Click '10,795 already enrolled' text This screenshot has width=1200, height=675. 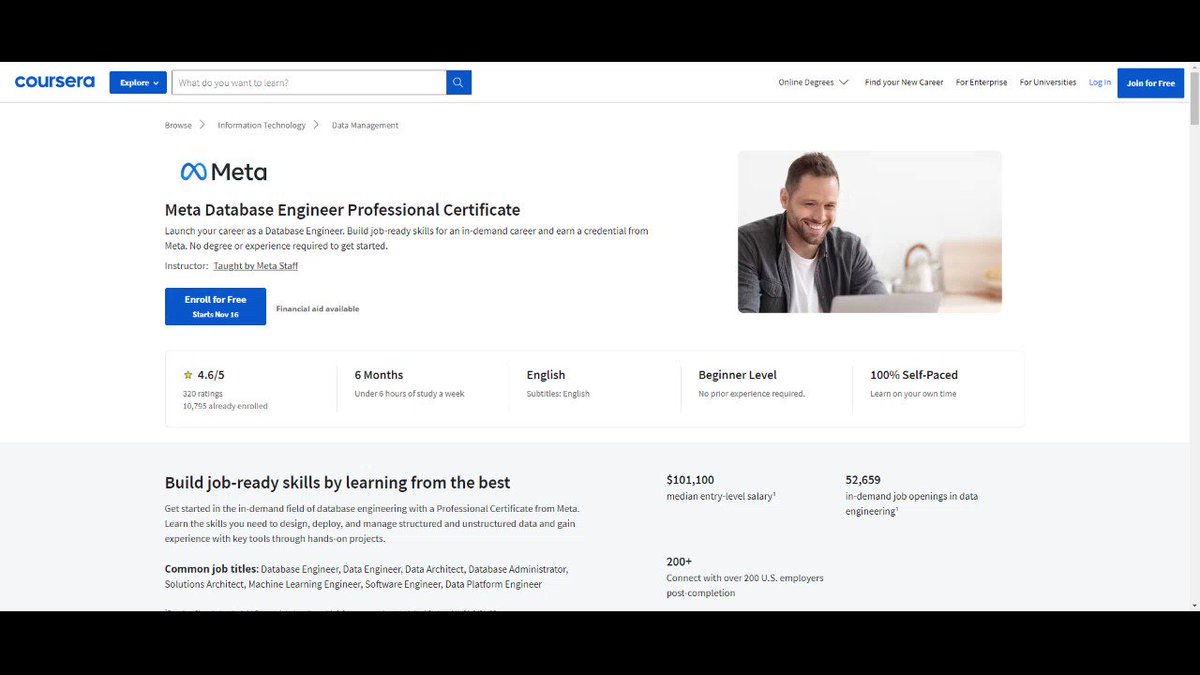[225, 406]
